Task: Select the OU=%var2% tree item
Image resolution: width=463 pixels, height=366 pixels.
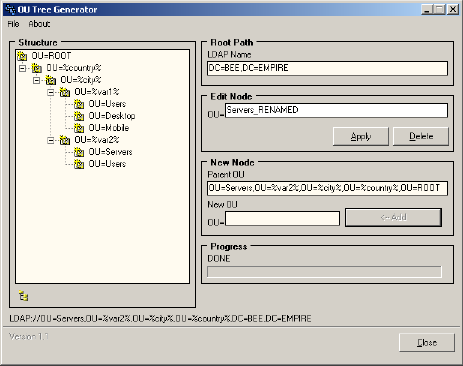Action: coord(97,140)
